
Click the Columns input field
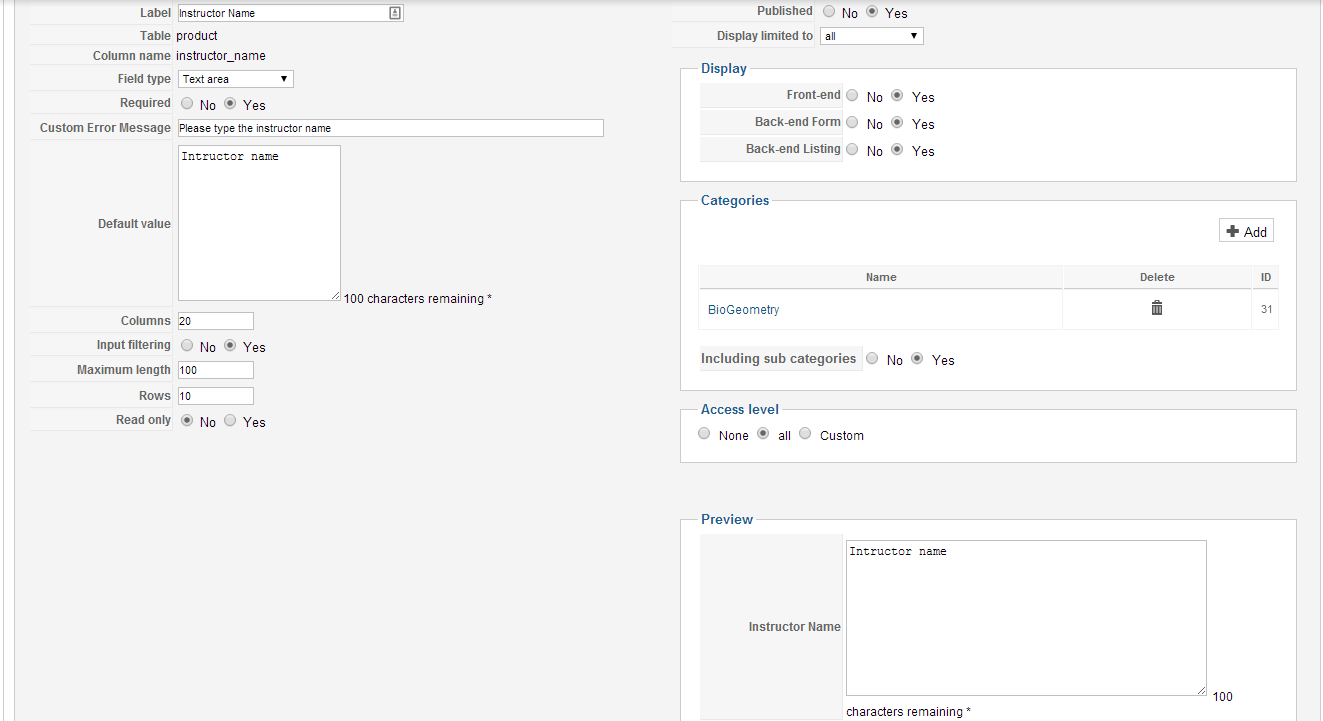click(x=215, y=321)
